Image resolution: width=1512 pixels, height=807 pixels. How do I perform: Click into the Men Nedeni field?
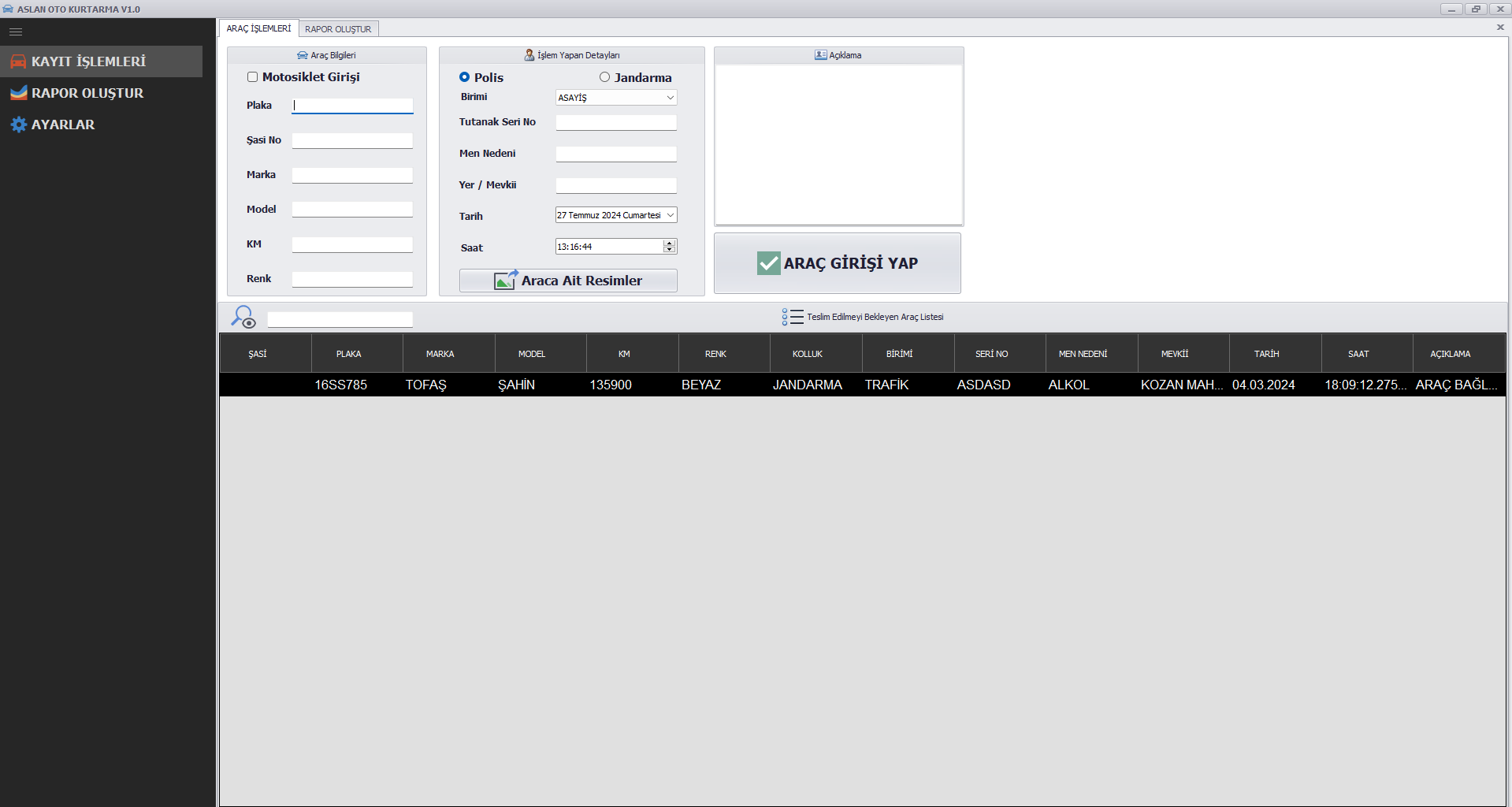[x=616, y=154]
